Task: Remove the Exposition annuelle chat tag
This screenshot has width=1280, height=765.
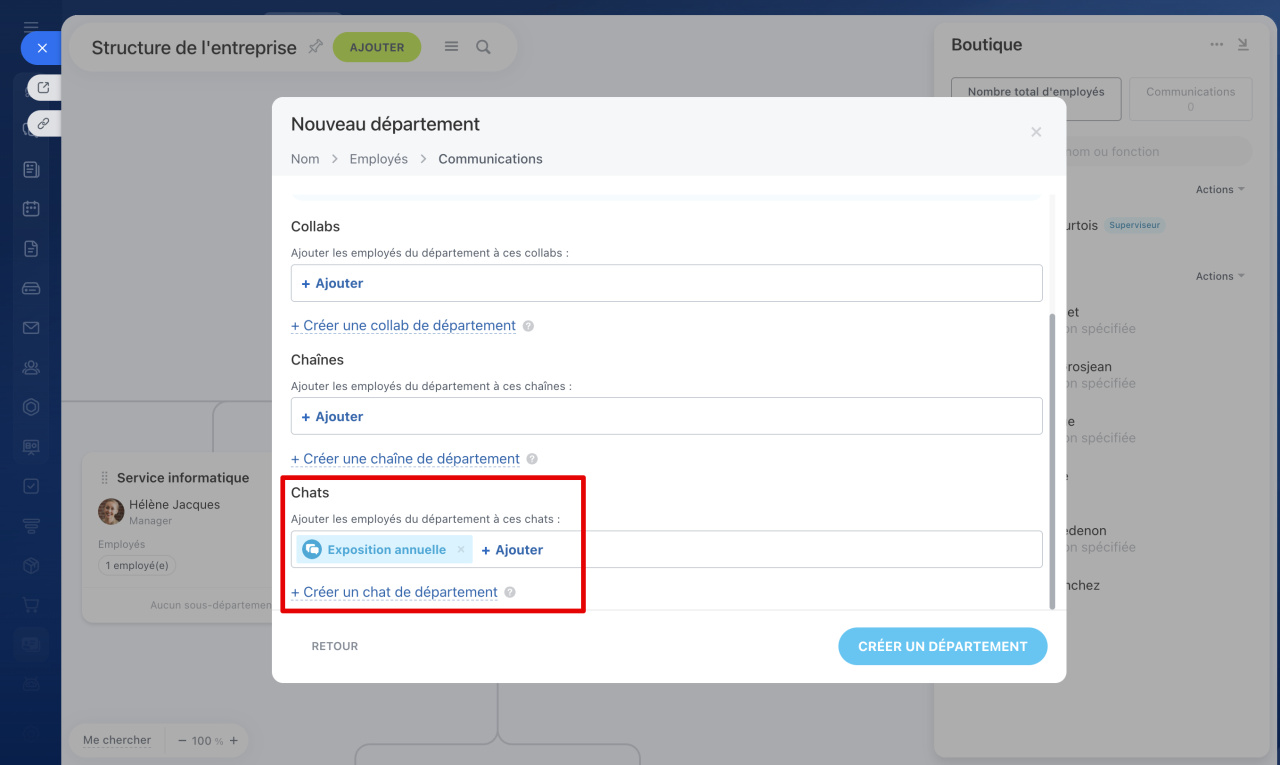Action: point(461,550)
